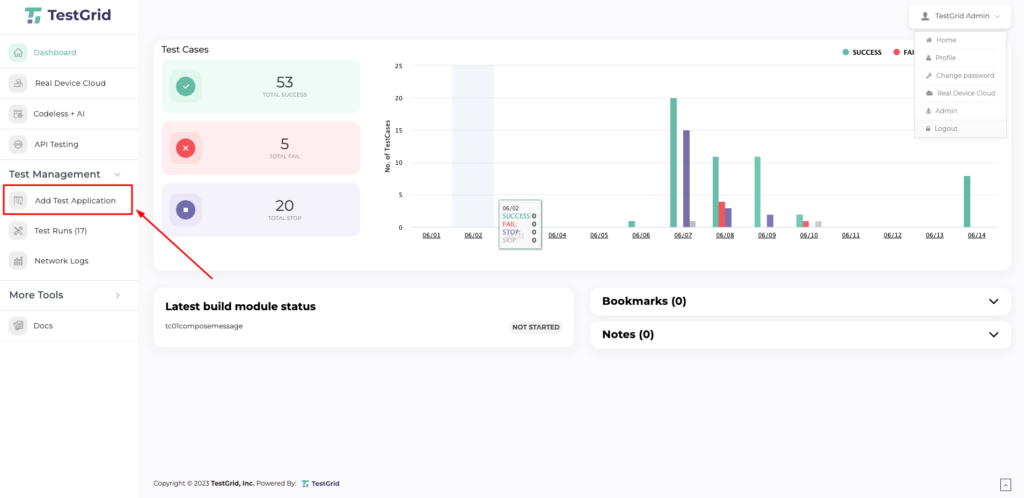The image size is (1024, 498).
Task: Click the 53 Total Success card
Action: pyautogui.click(x=261, y=86)
